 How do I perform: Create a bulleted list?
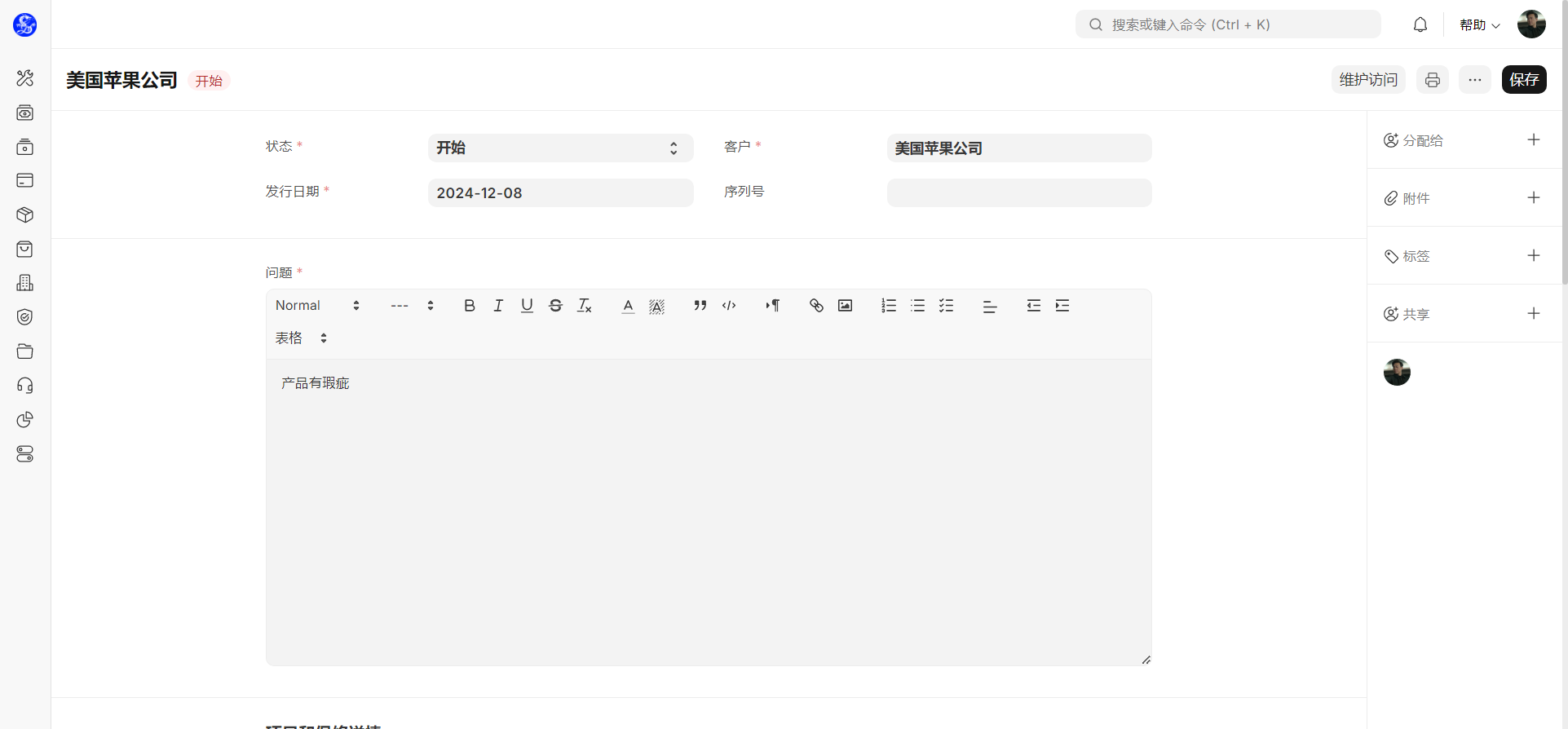click(x=917, y=306)
